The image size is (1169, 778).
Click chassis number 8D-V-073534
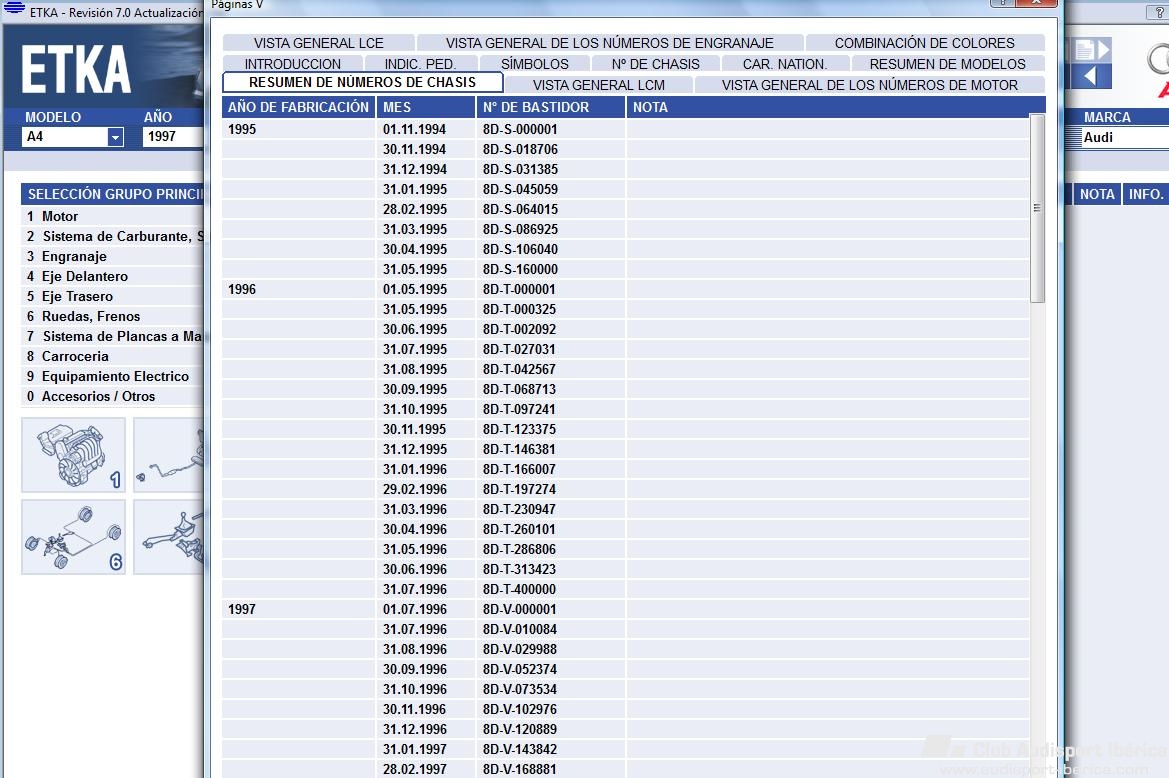point(519,689)
